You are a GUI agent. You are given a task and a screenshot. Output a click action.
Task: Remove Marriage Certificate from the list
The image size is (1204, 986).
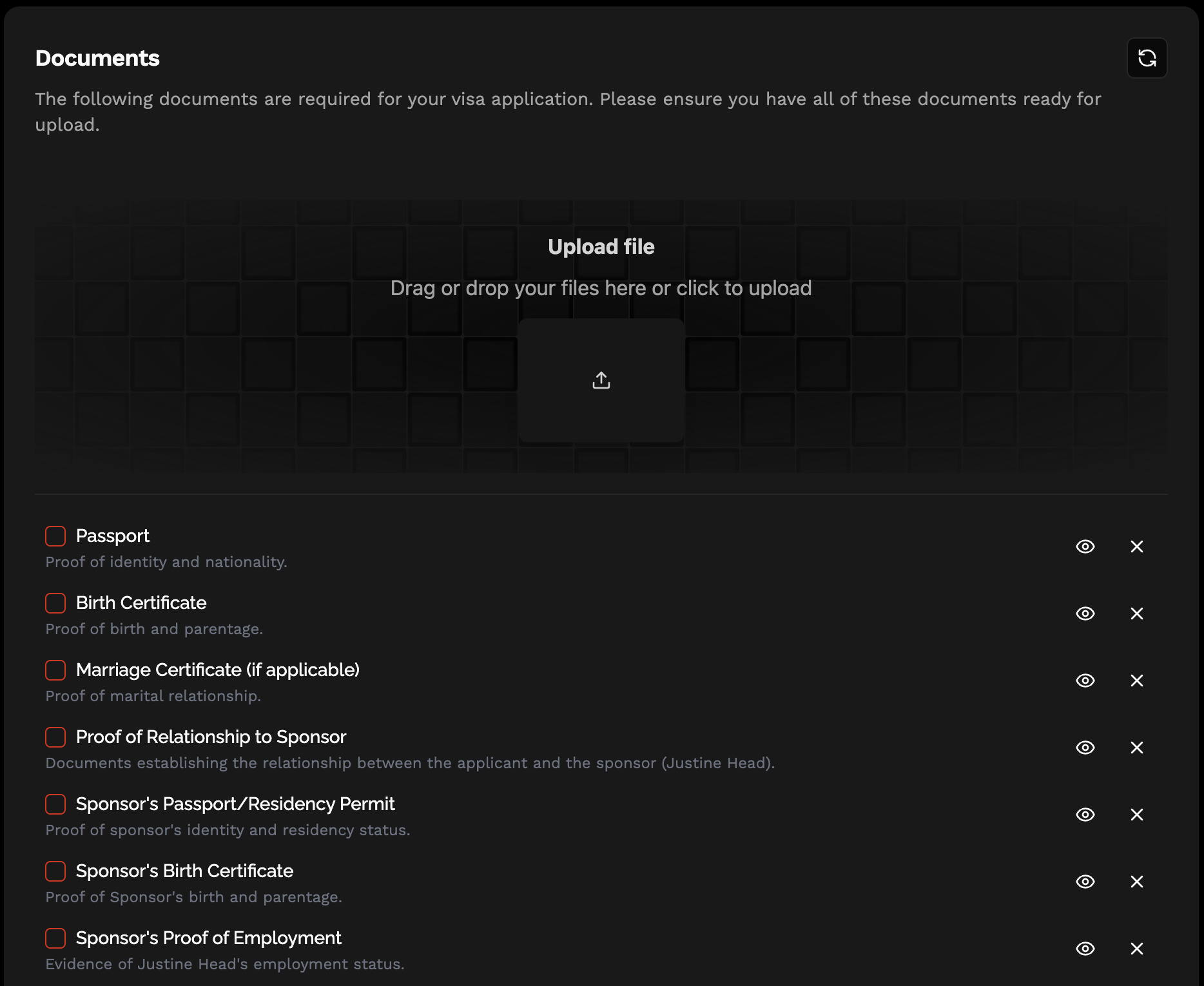[1136, 681]
